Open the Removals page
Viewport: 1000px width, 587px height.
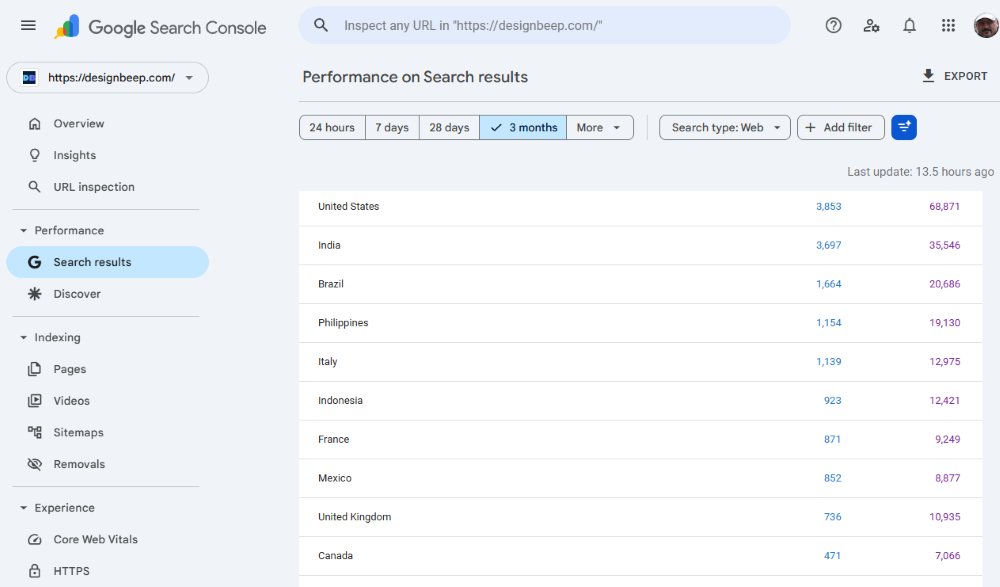79,464
